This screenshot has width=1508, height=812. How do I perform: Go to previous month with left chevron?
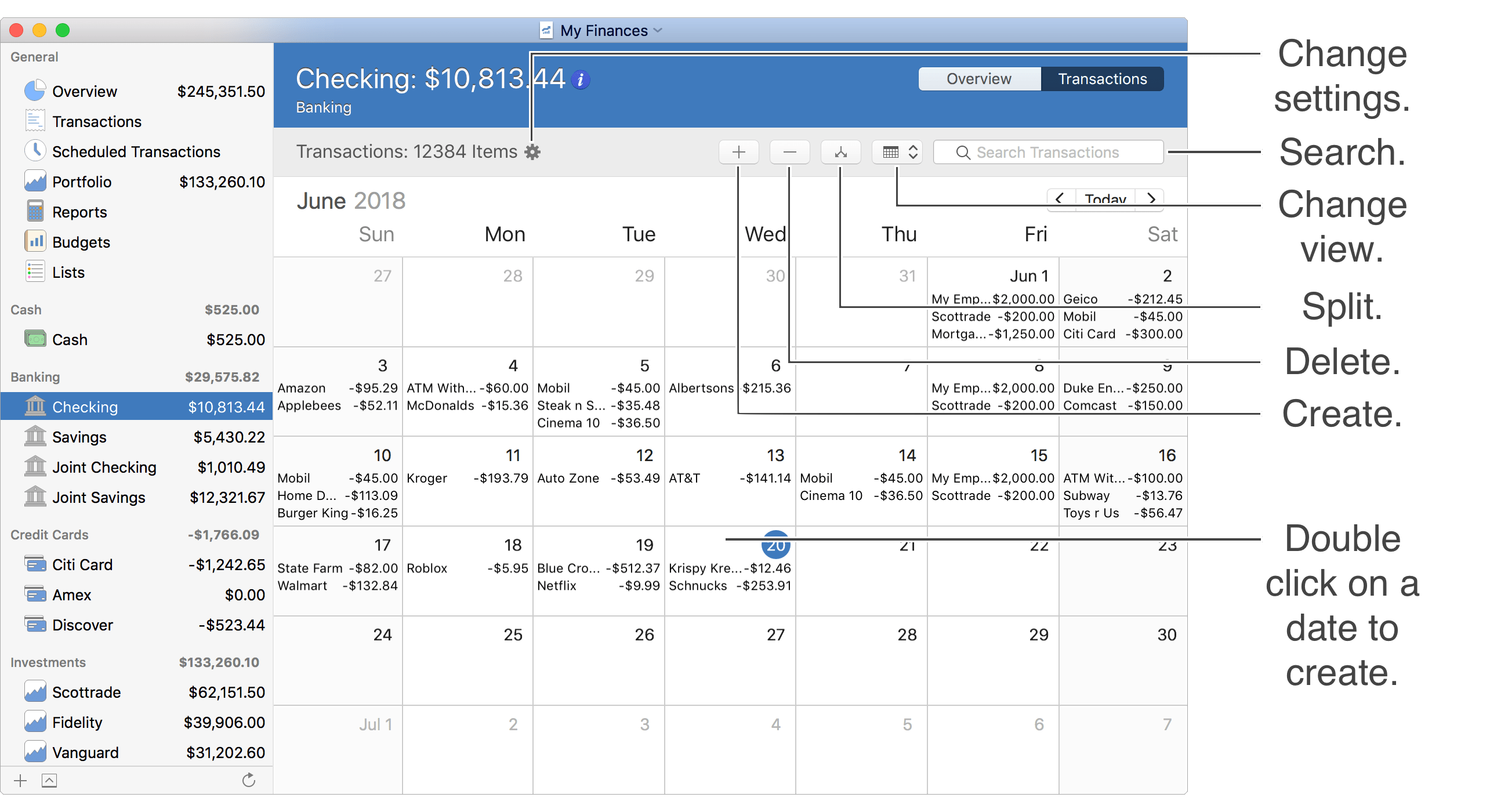[x=1060, y=198]
